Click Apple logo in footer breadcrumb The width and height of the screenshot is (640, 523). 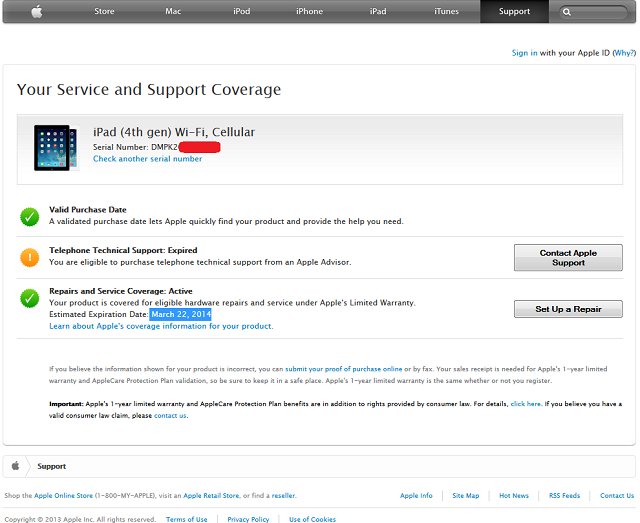coord(16,466)
